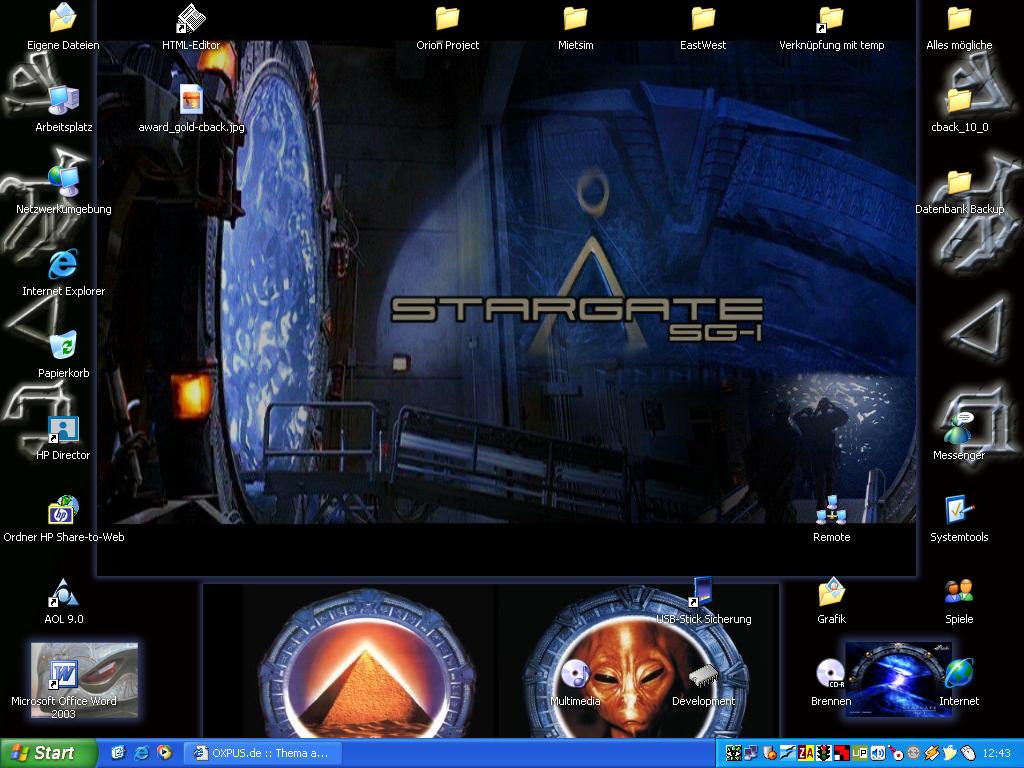The height and width of the screenshot is (768, 1024).
Task: Launch the HTML-Editor shortcut
Action: tap(191, 19)
